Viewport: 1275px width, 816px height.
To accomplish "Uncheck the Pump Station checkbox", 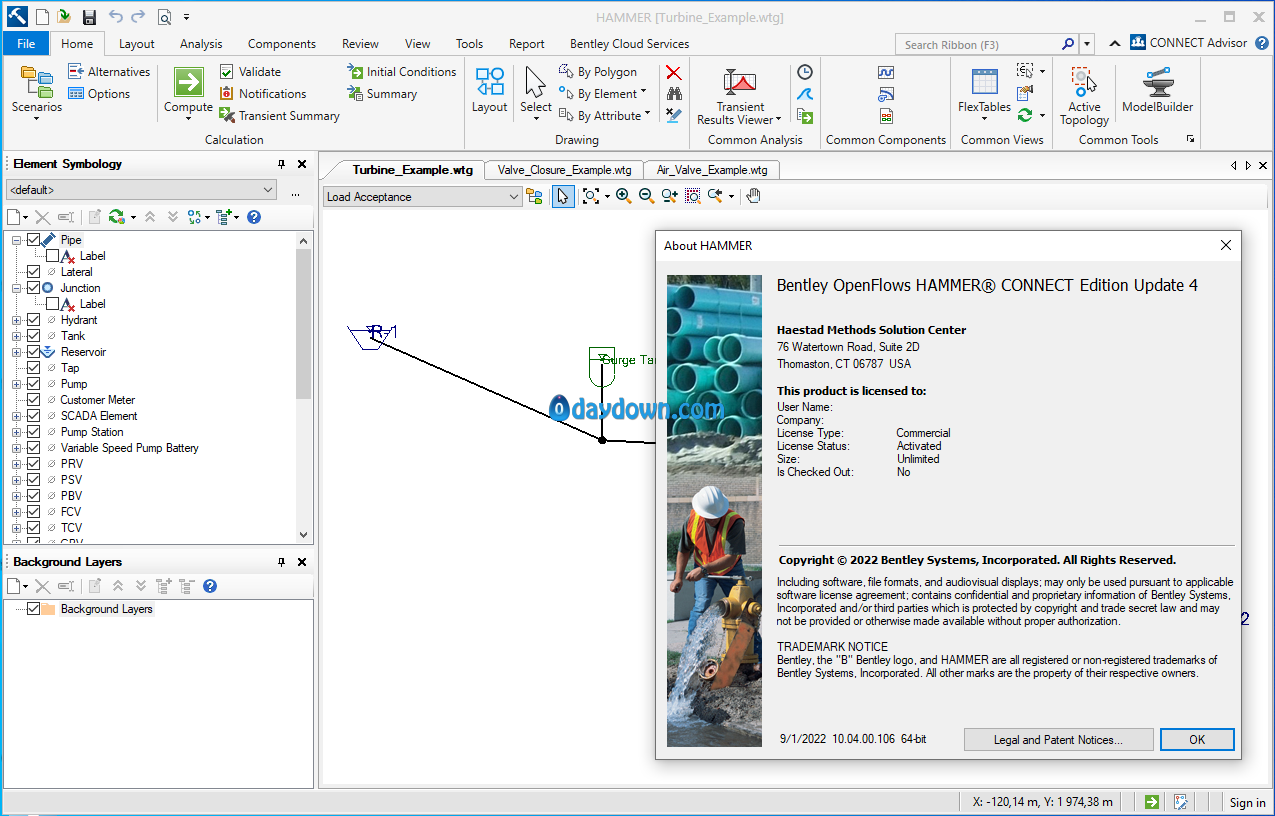I will tap(34, 432).
